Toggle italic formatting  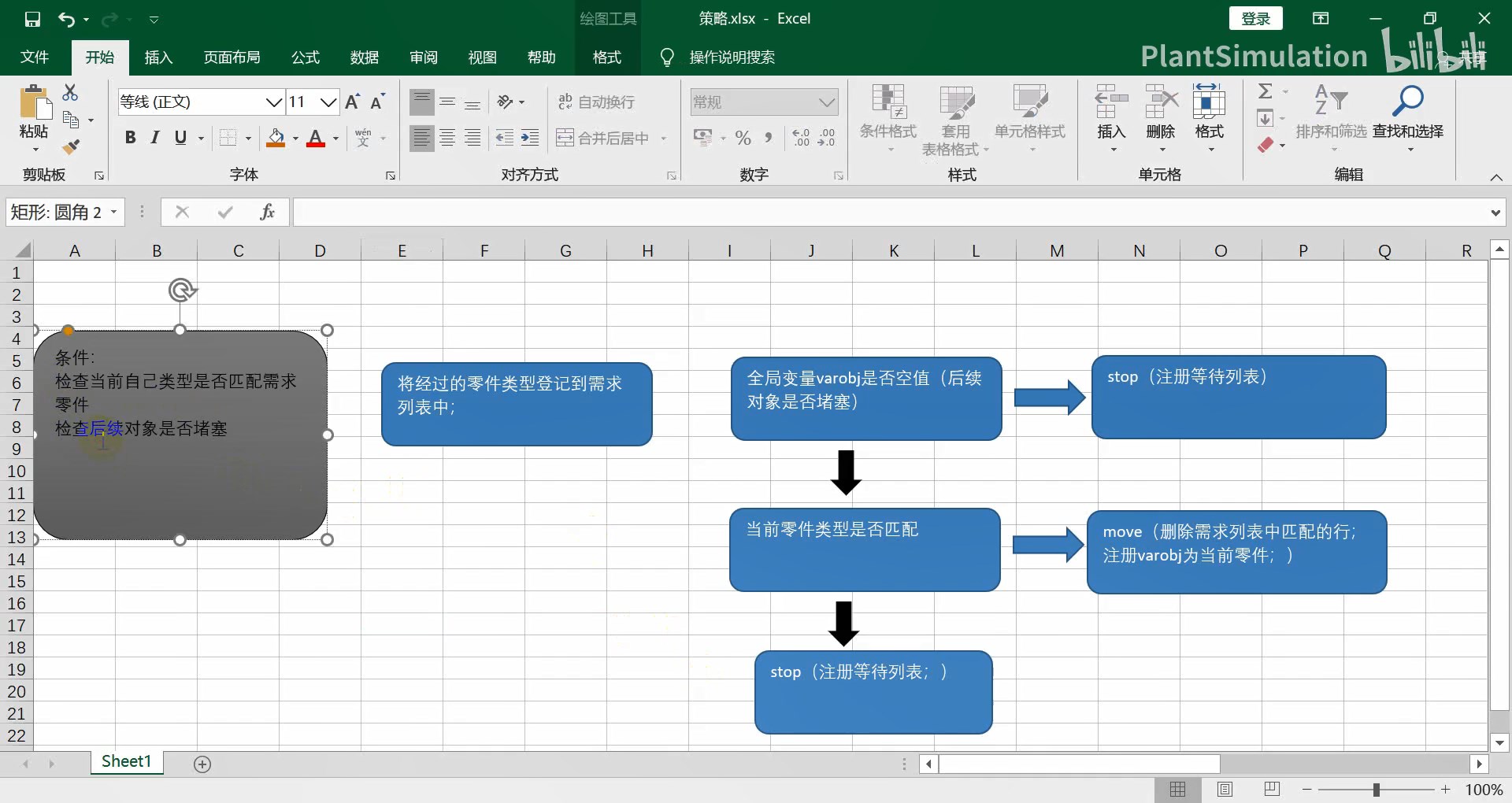pos(155,138)
